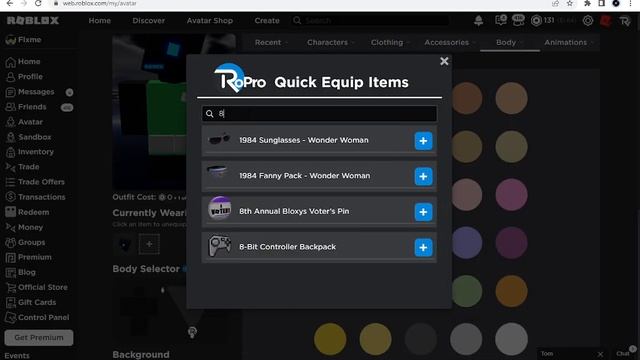
Task: Close the Quick Equip Items dialog
Action: pos(444,61)
